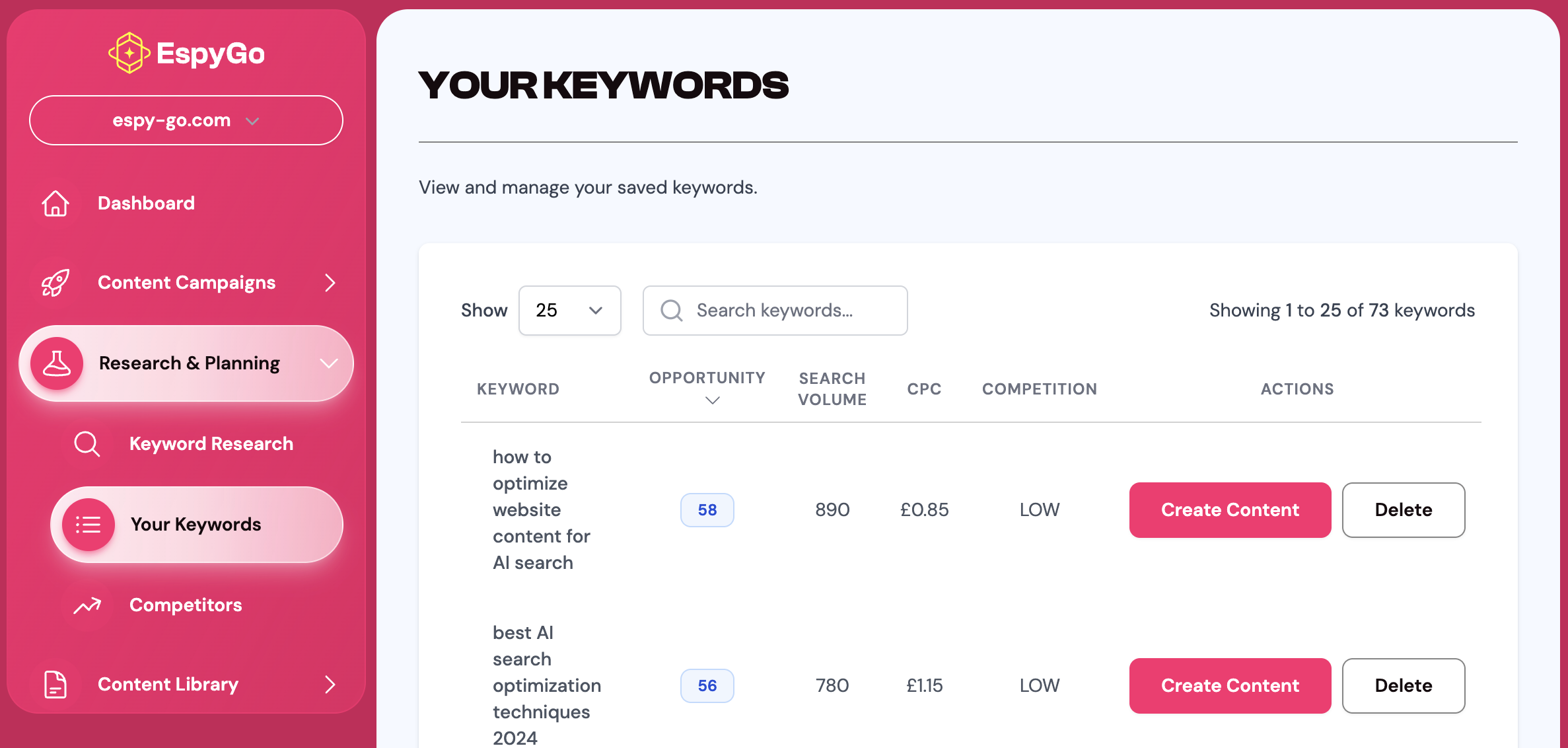This screenshot has height=748, width=1568.
Task: Click the EspyGo hexagon logo icon
Action: point(129,53)
